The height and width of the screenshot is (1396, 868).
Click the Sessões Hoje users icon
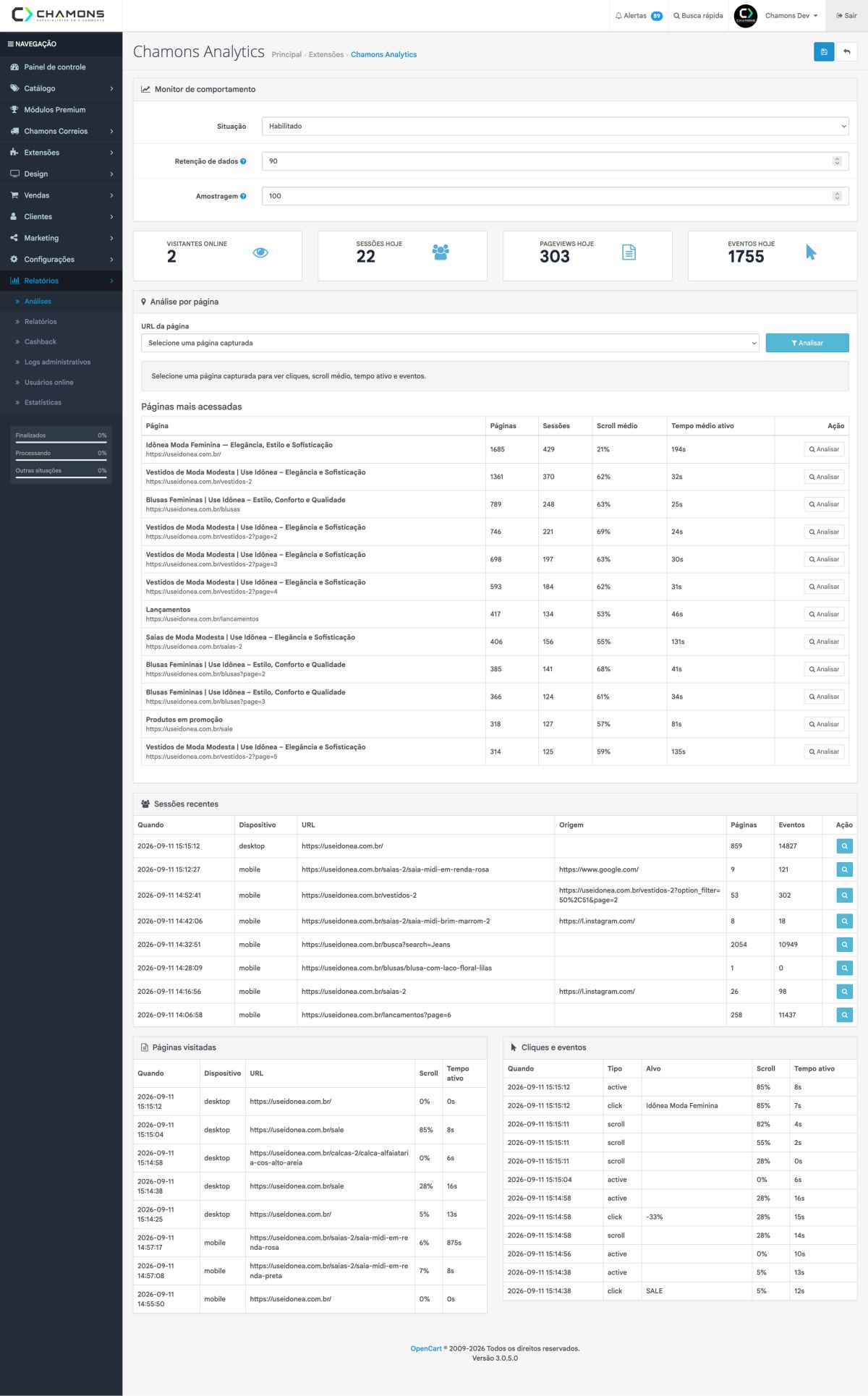click(441, 252)
